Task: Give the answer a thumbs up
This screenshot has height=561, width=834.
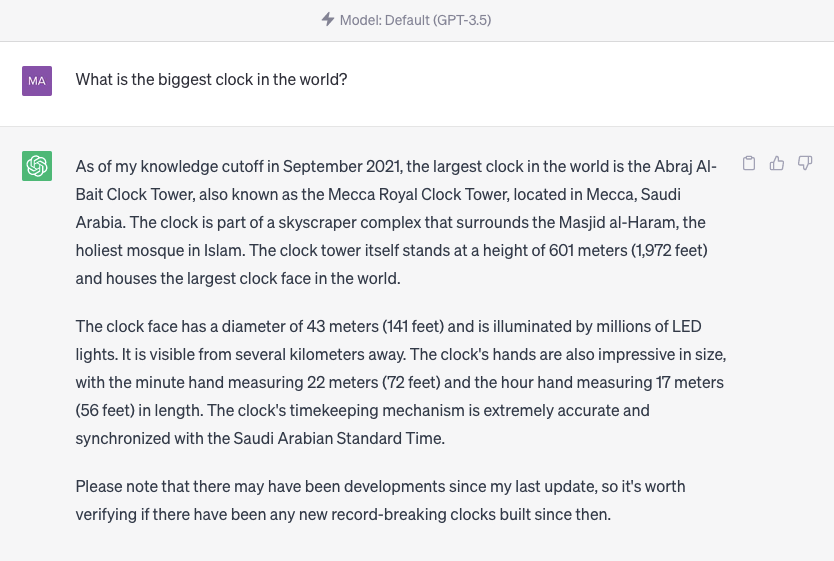Action: pos(777,163)
